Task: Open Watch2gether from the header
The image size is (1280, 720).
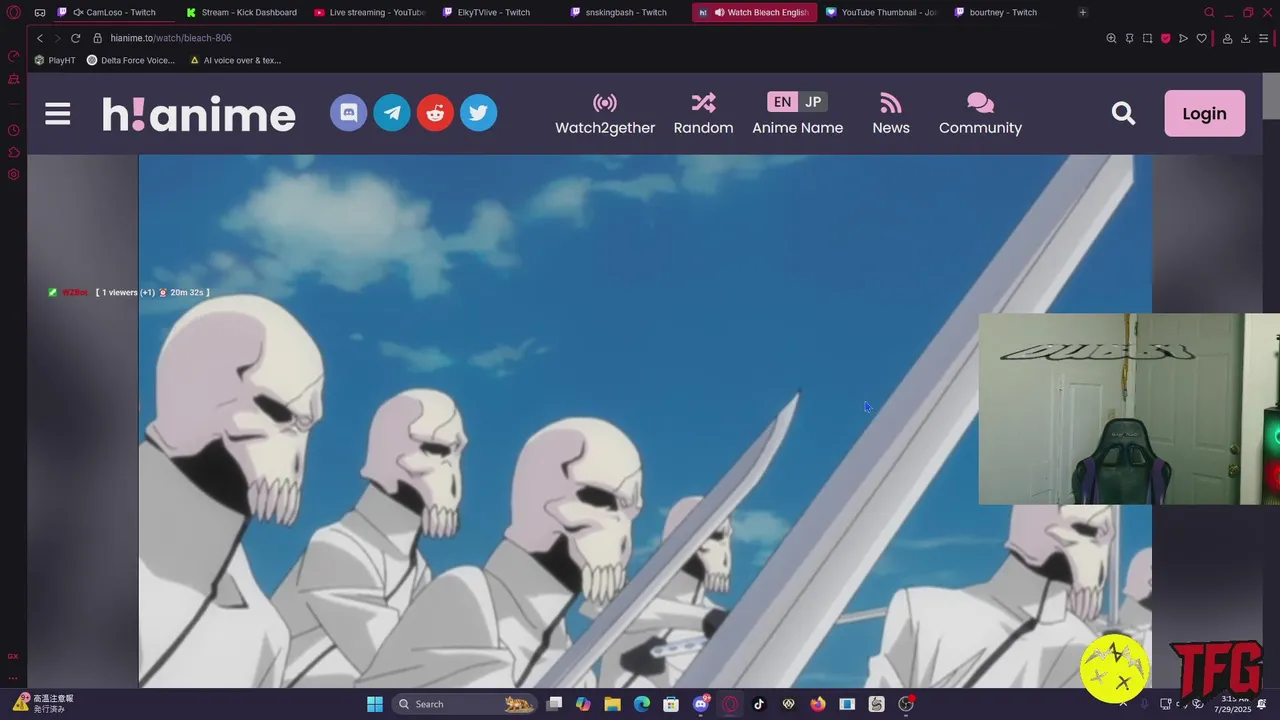Action: (605, 114)
